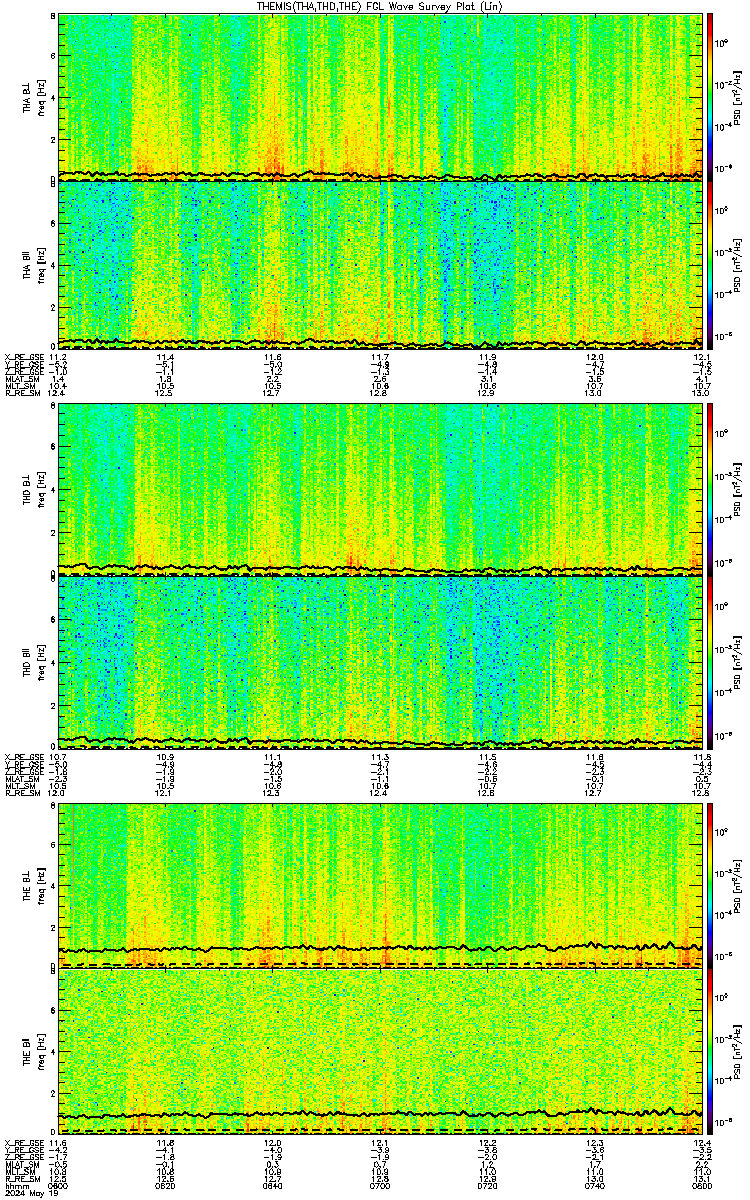Click the PSD color bar beside THA BL

pos(709,97)
